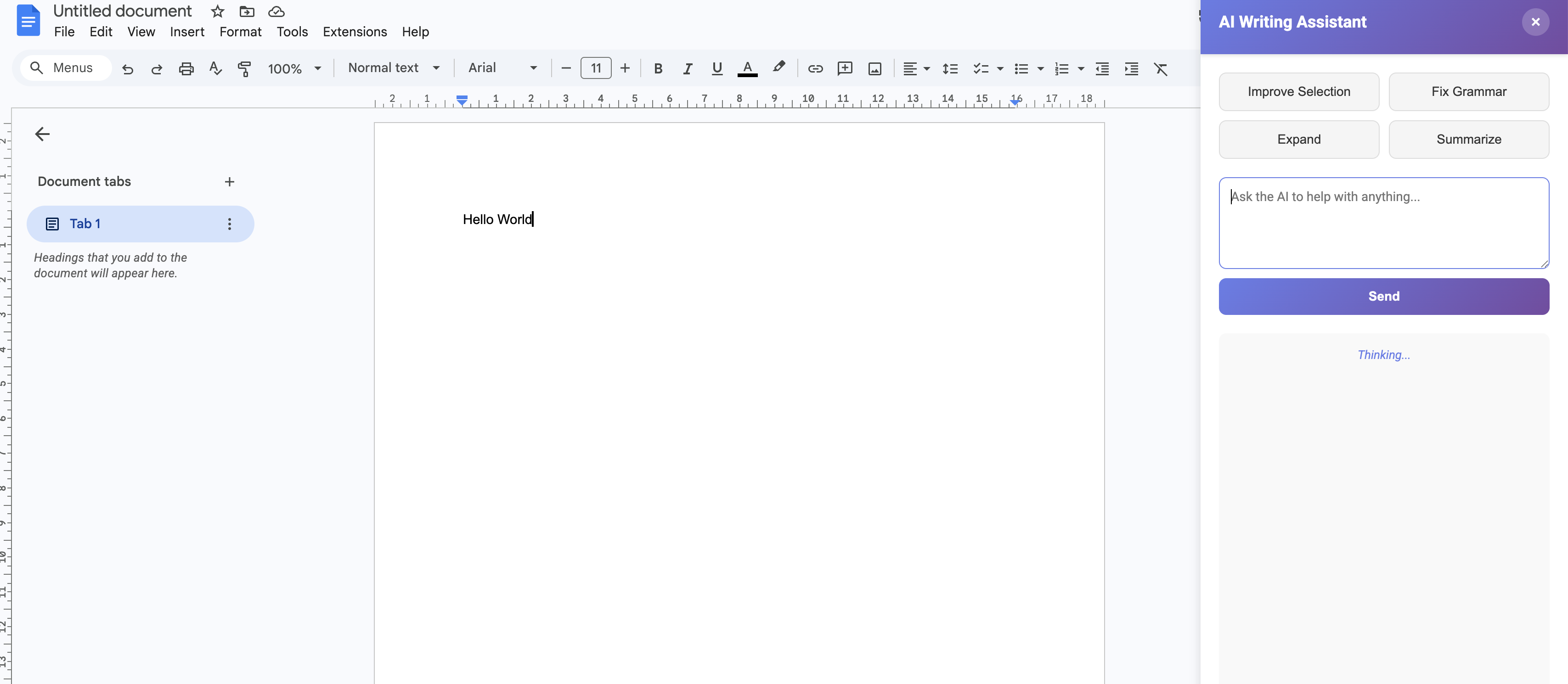Viewport: 1568px width, 684px height.
Task: Toggle bold formatting
Action: [x=657, y=68]
